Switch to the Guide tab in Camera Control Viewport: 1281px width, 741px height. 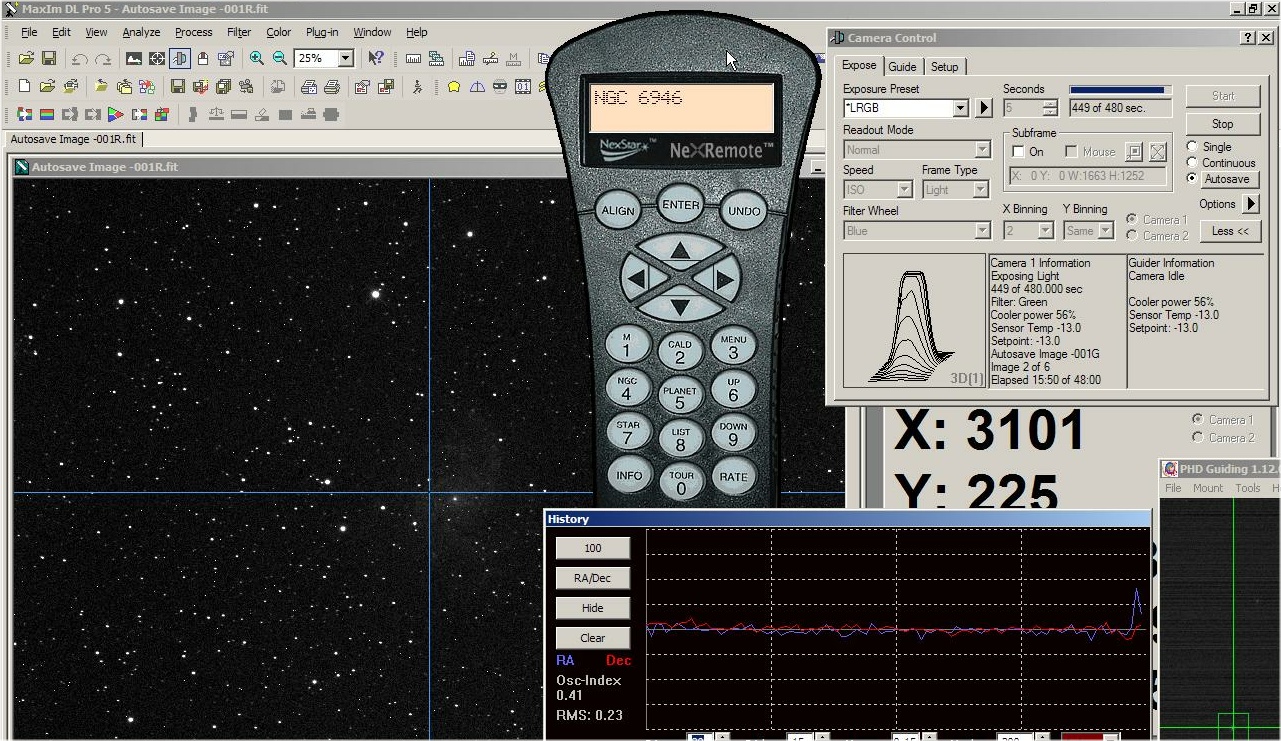[x=902, y=67]
